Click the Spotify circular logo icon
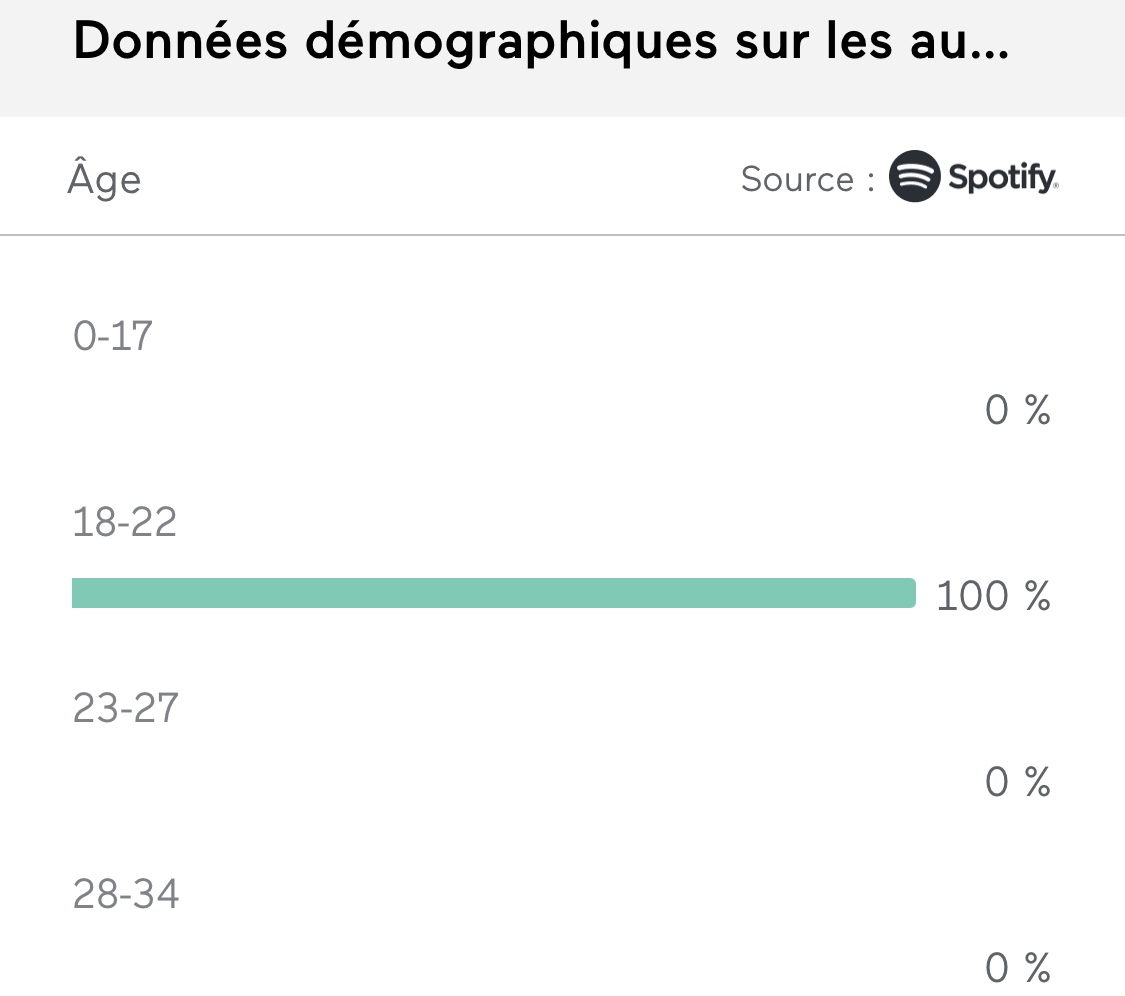Image resolution: width=1125 pixels, height=996 pixels. (914, 177)
